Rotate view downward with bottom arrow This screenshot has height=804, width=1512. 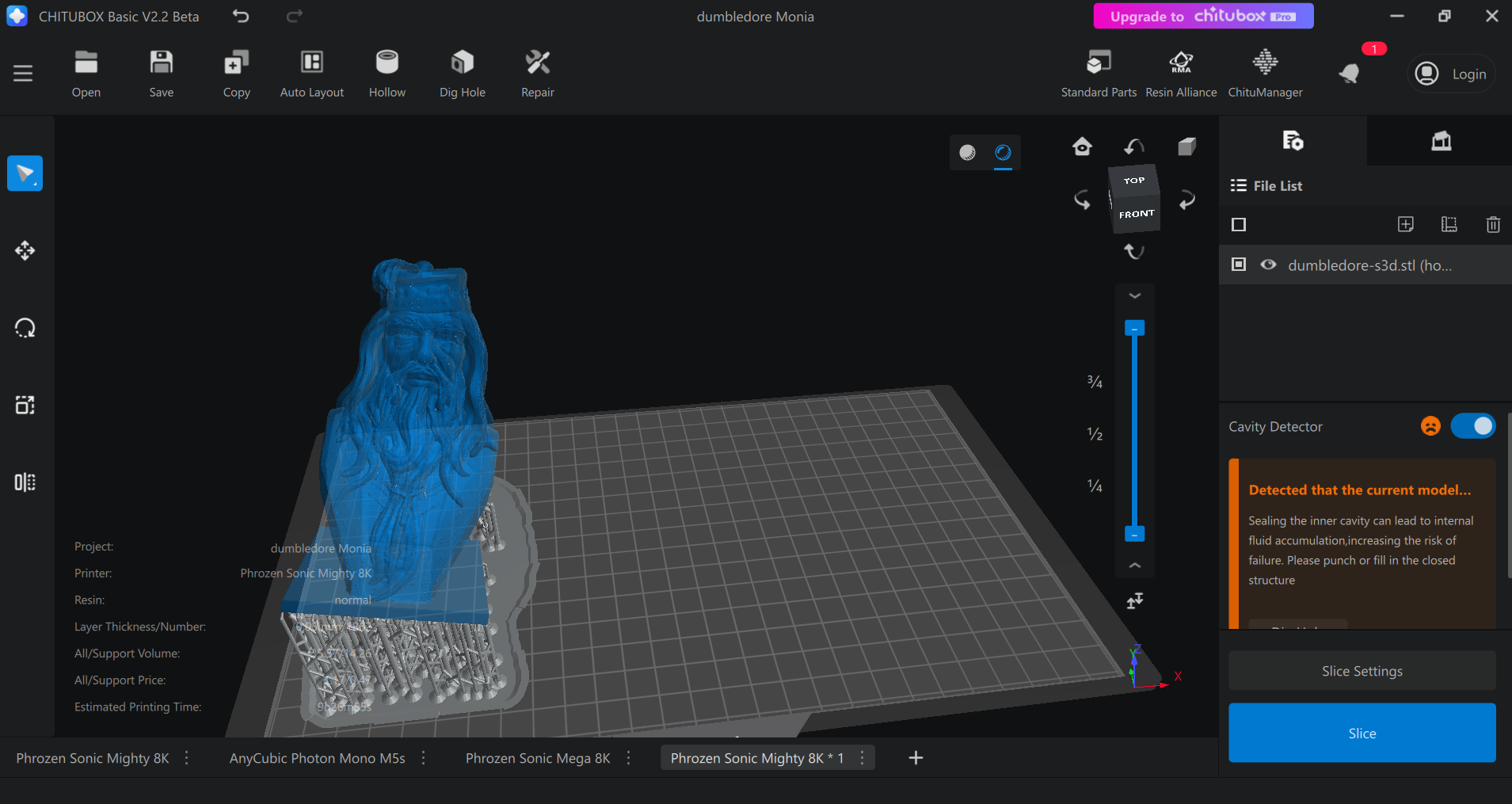[1134, 252]
